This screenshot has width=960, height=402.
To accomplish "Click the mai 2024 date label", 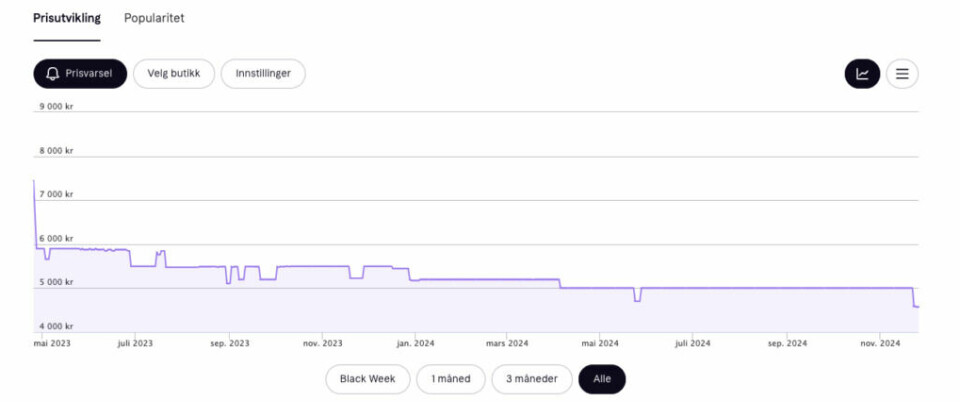I will [600, 344].
